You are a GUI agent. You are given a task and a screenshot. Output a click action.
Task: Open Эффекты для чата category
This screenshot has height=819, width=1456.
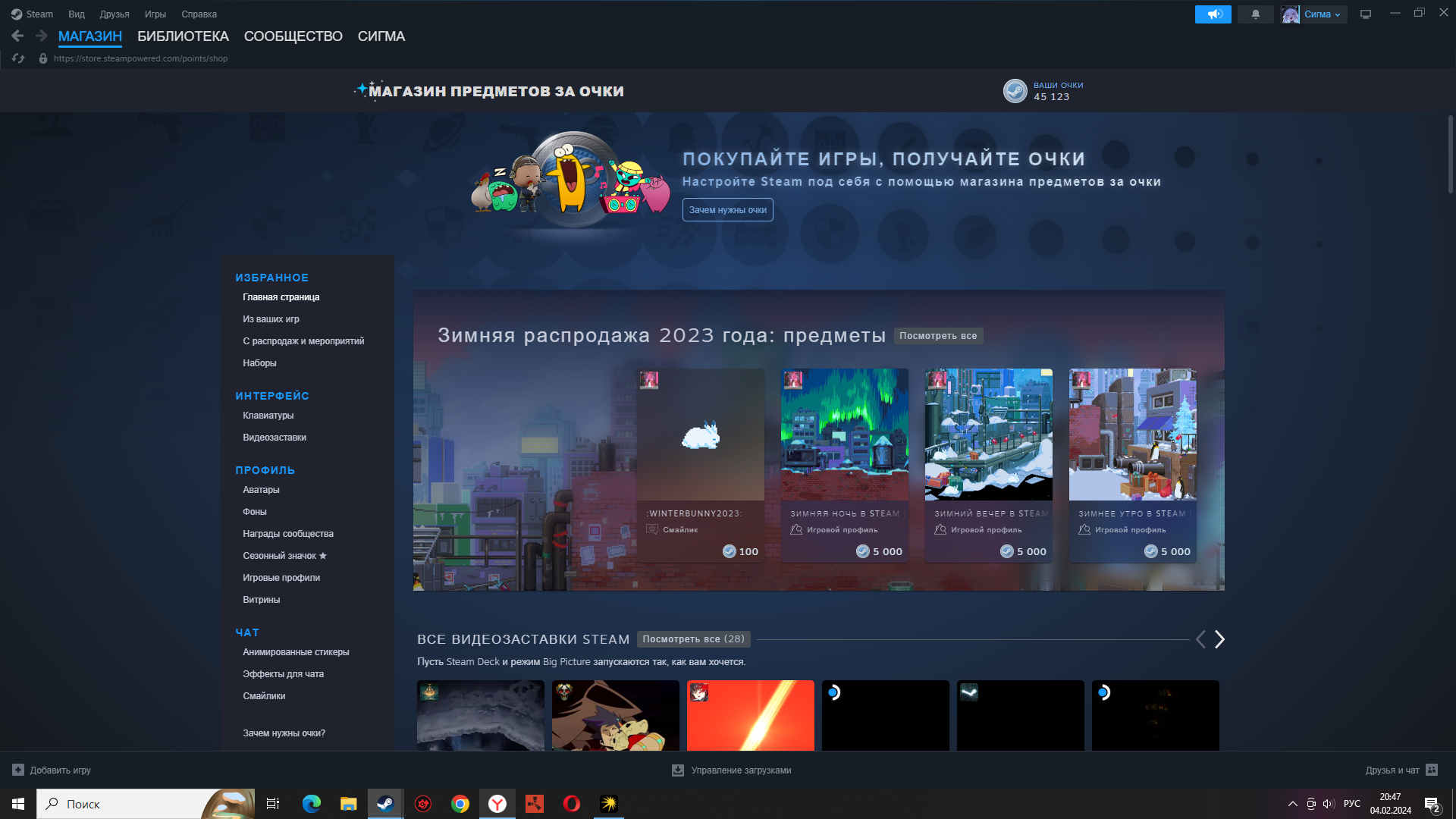coord(283,674)
